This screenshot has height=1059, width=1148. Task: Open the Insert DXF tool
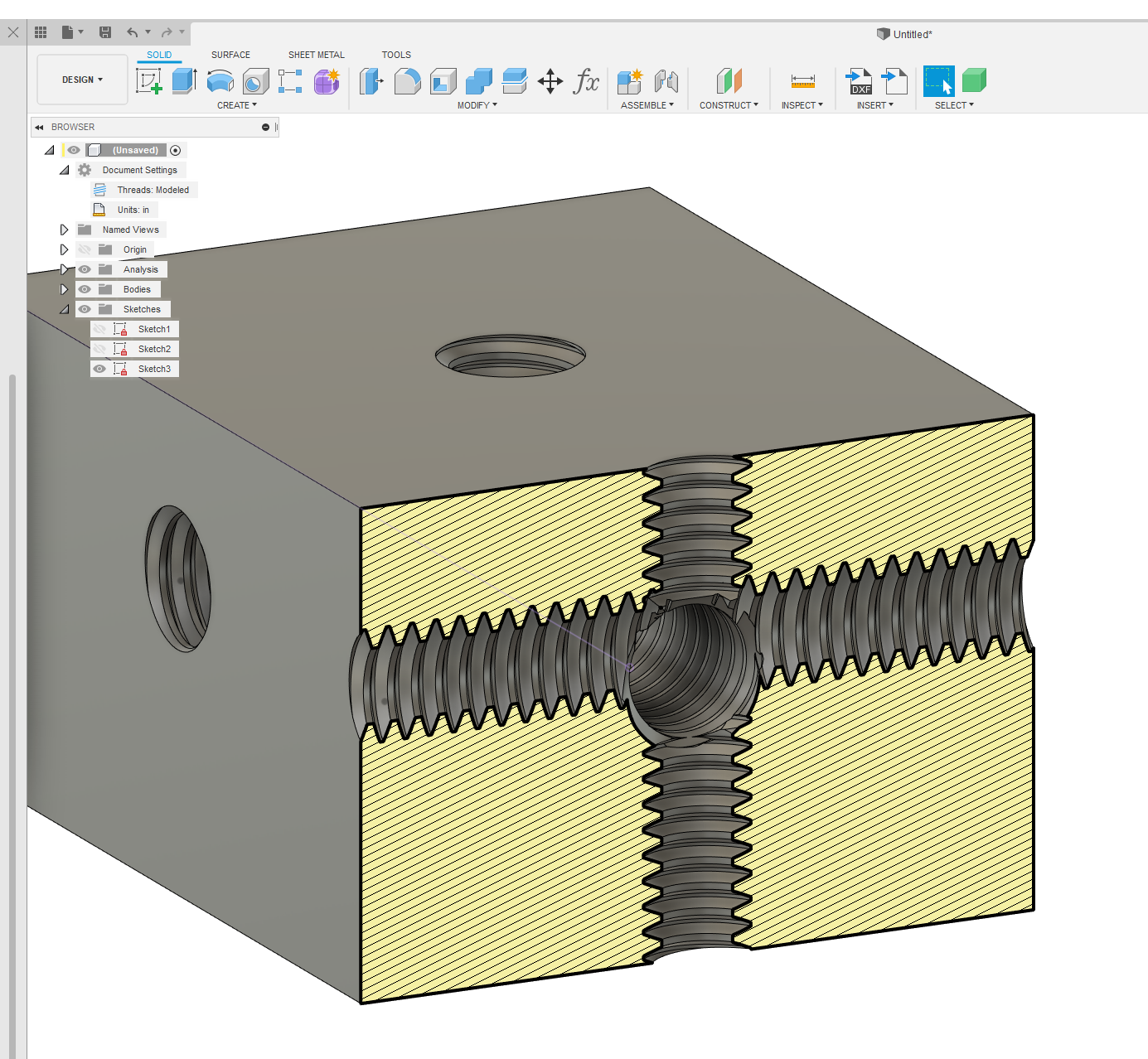859,80
